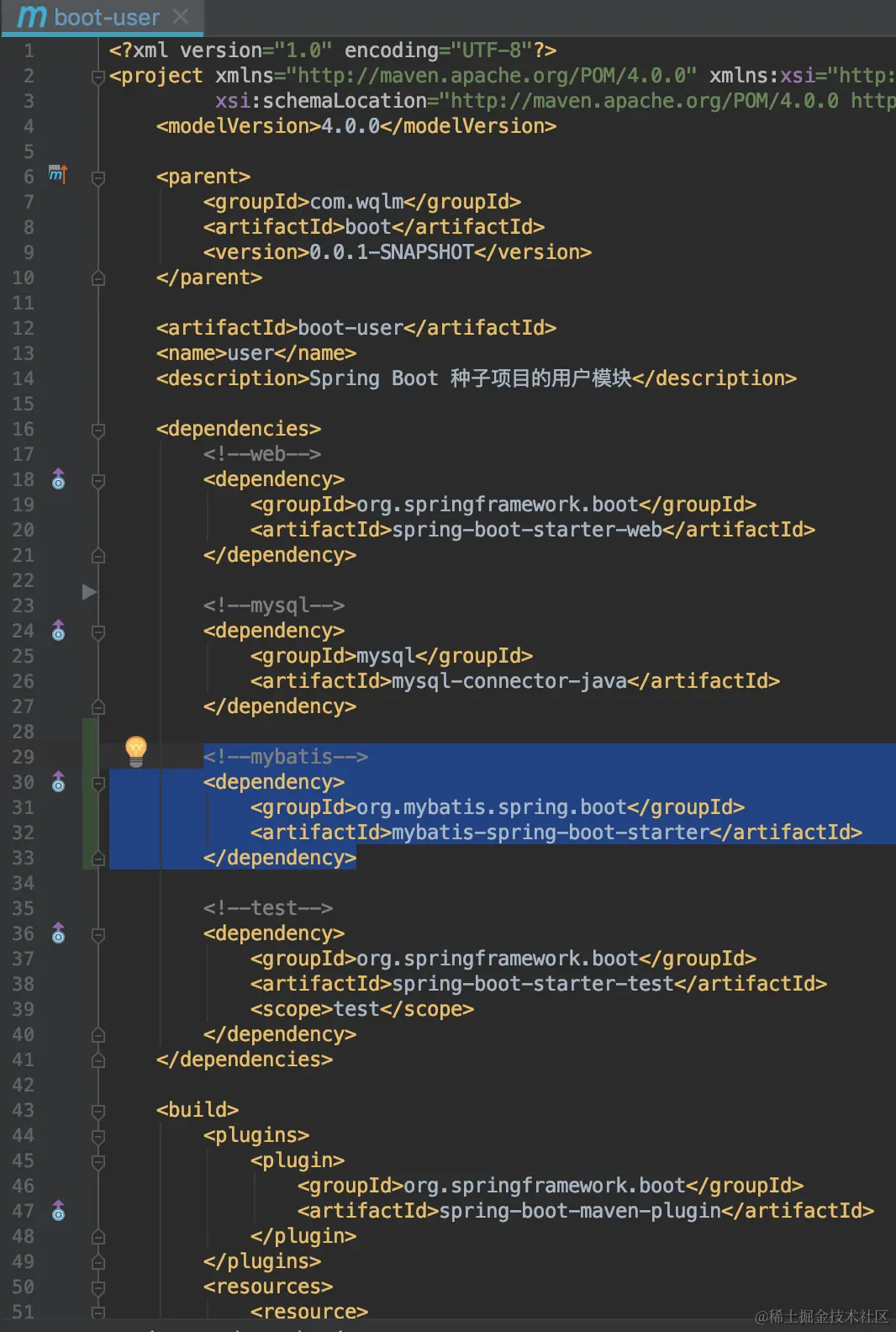Select the boot-user file tab

coord(102,17)
